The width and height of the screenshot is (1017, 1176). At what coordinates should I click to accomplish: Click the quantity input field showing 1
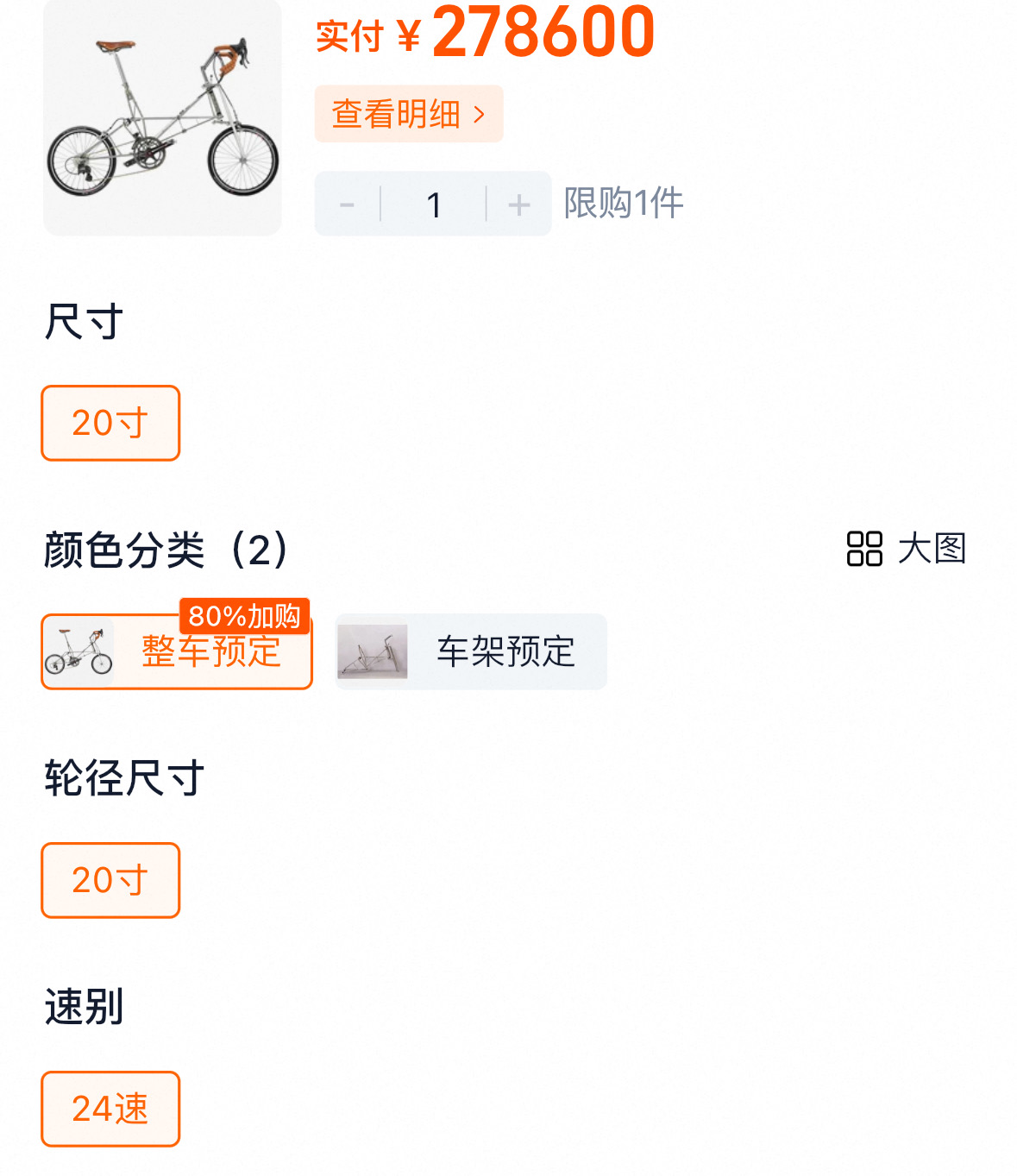point(434,204)
